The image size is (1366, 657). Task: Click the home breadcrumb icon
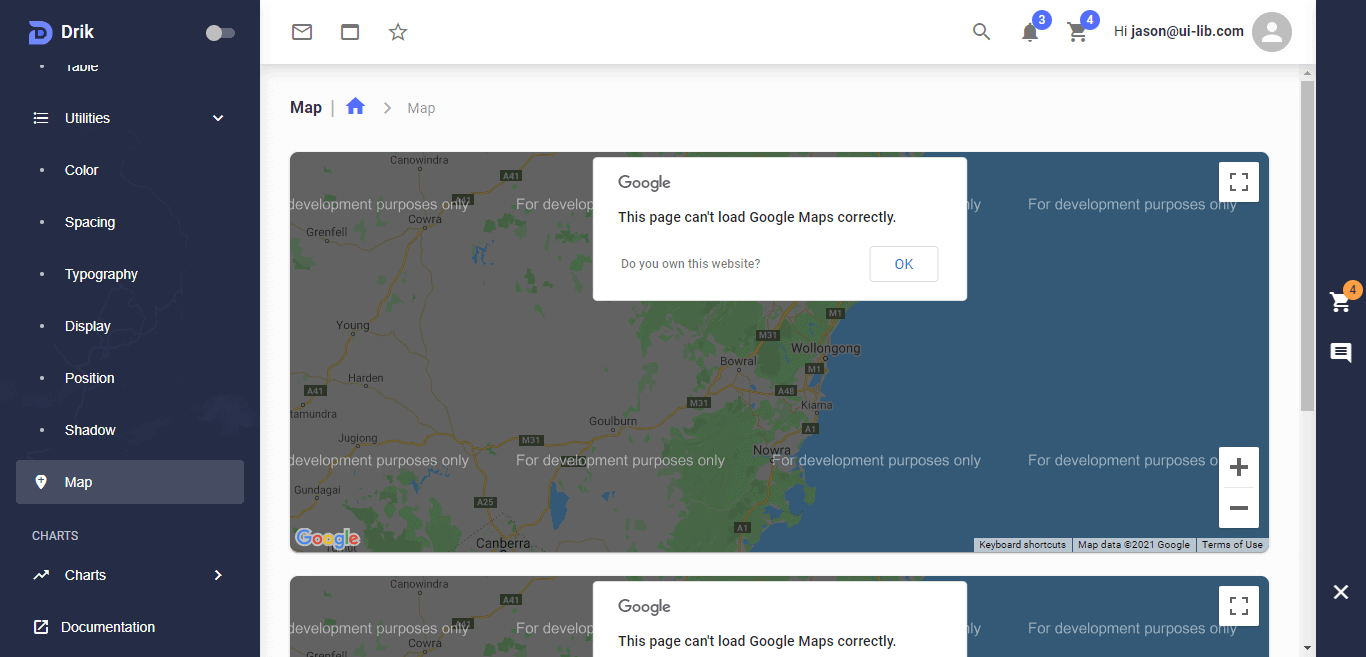[355, 106]
